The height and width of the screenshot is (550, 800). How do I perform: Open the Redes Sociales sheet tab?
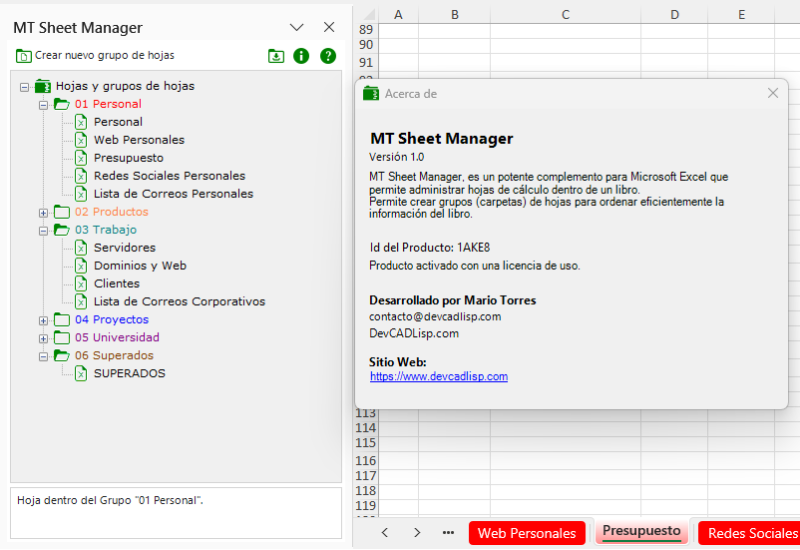tap(749, 533)
